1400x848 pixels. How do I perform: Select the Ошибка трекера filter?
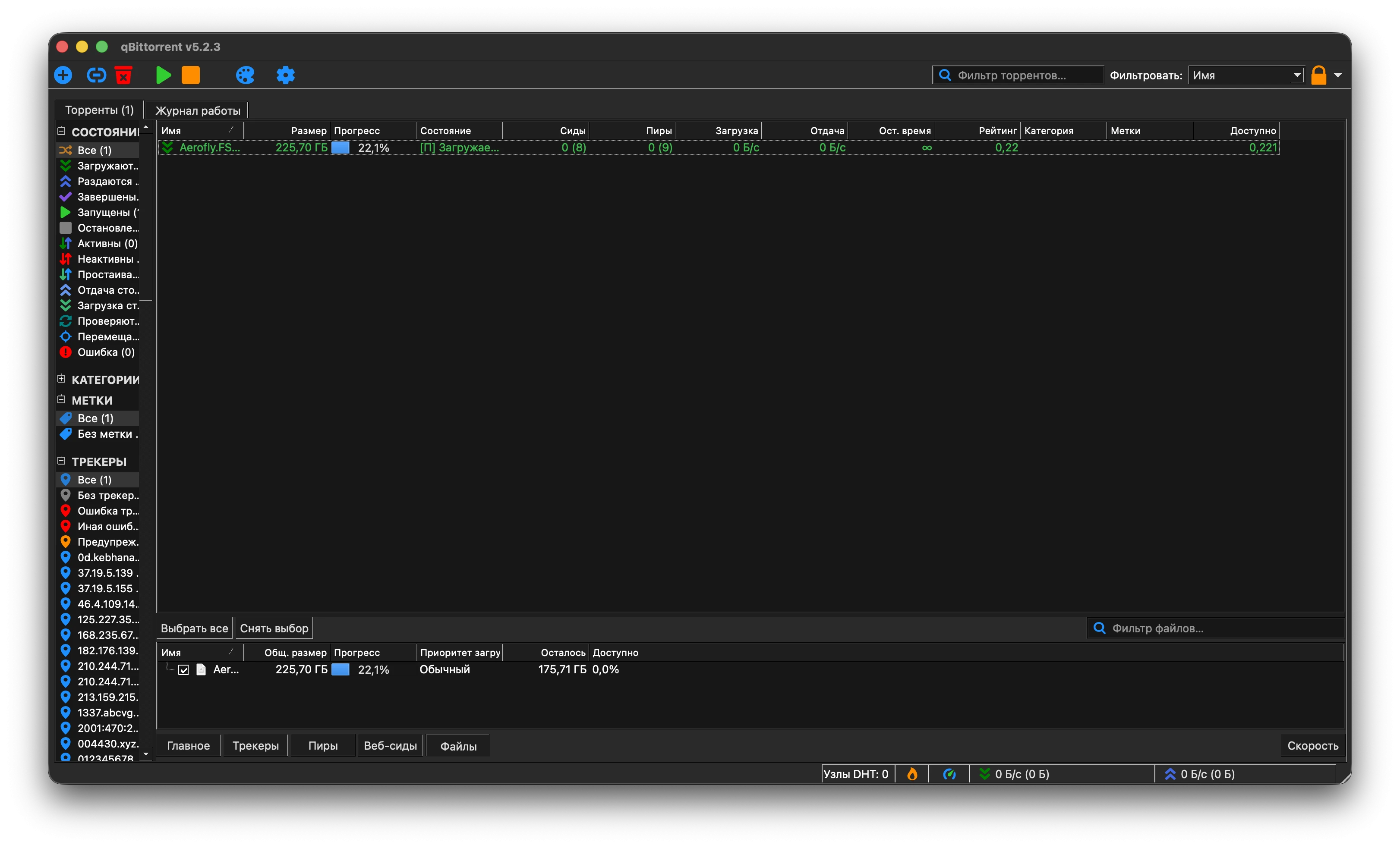point(98,511)
